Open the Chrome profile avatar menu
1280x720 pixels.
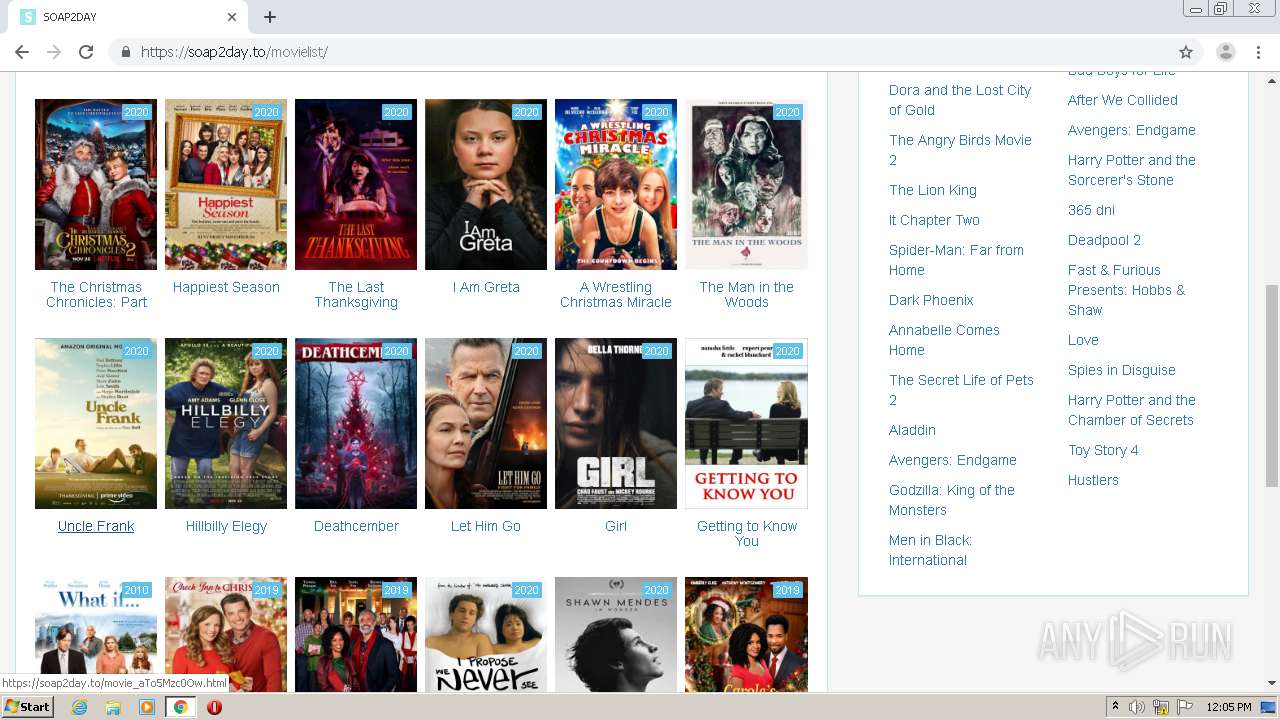pyautogui.click(x=1226, y=52)
